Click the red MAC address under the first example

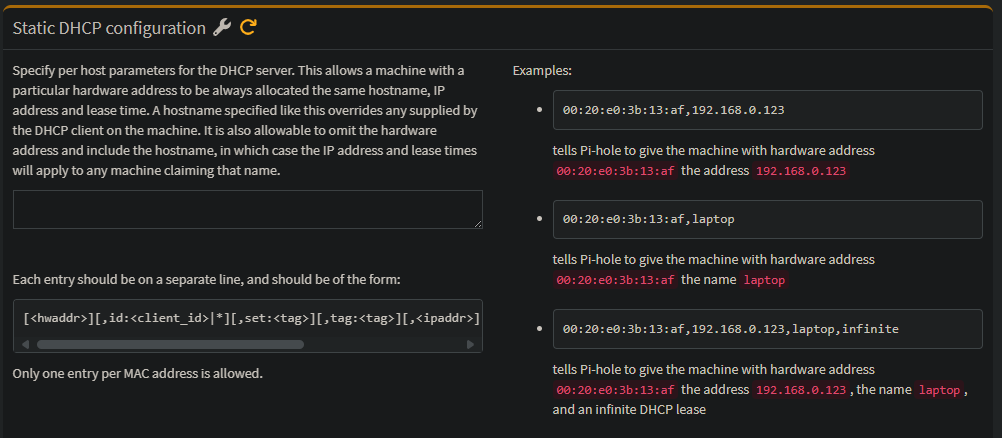coord(615,171)
